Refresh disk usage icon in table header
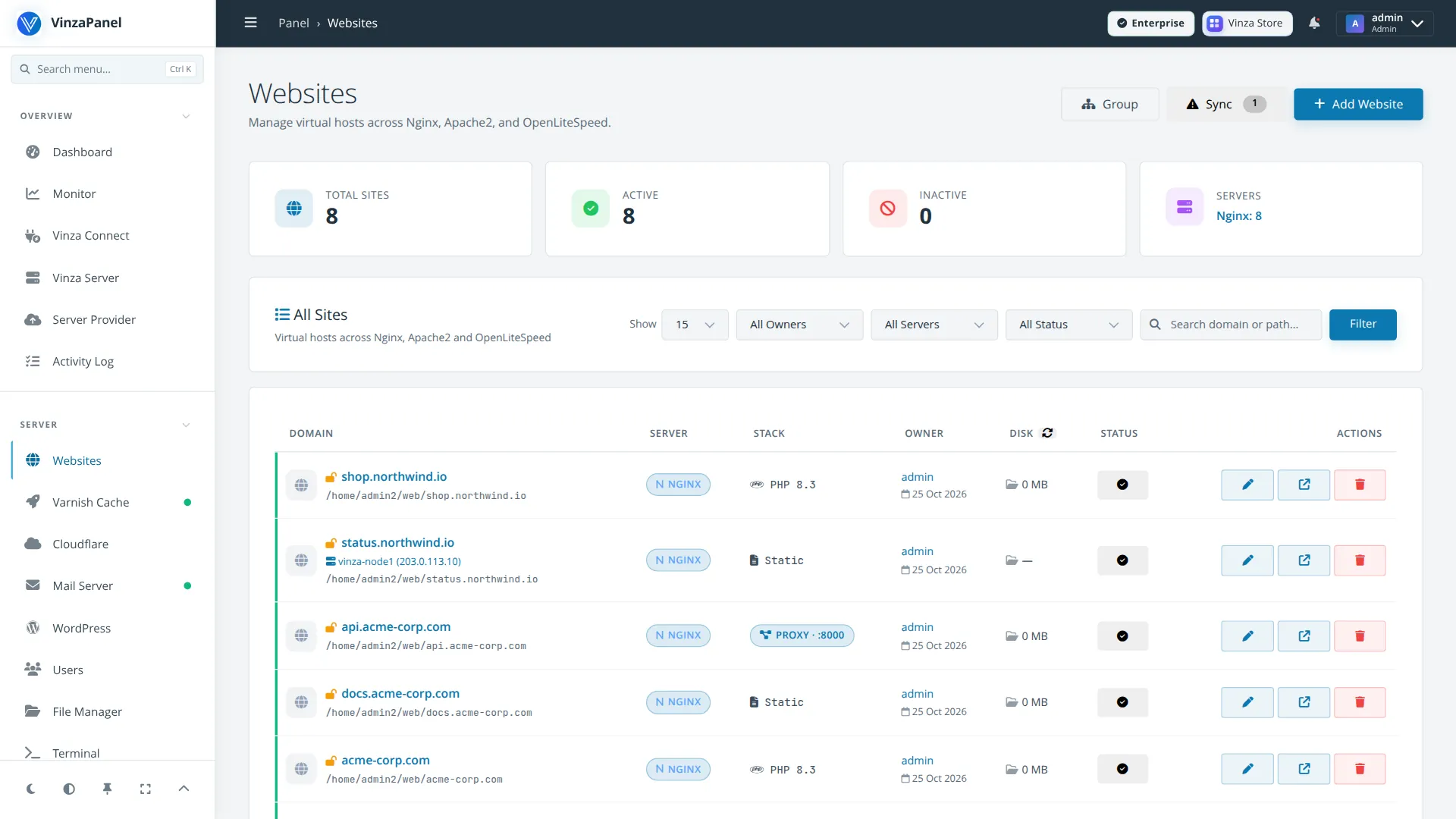 point(1047,433)
